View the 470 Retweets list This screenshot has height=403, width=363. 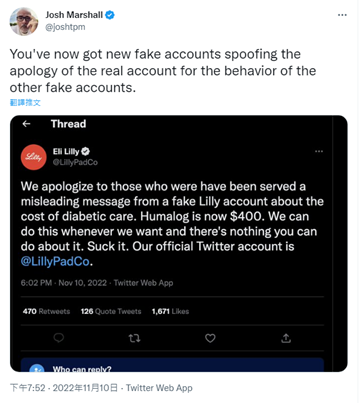pos(46,311)
